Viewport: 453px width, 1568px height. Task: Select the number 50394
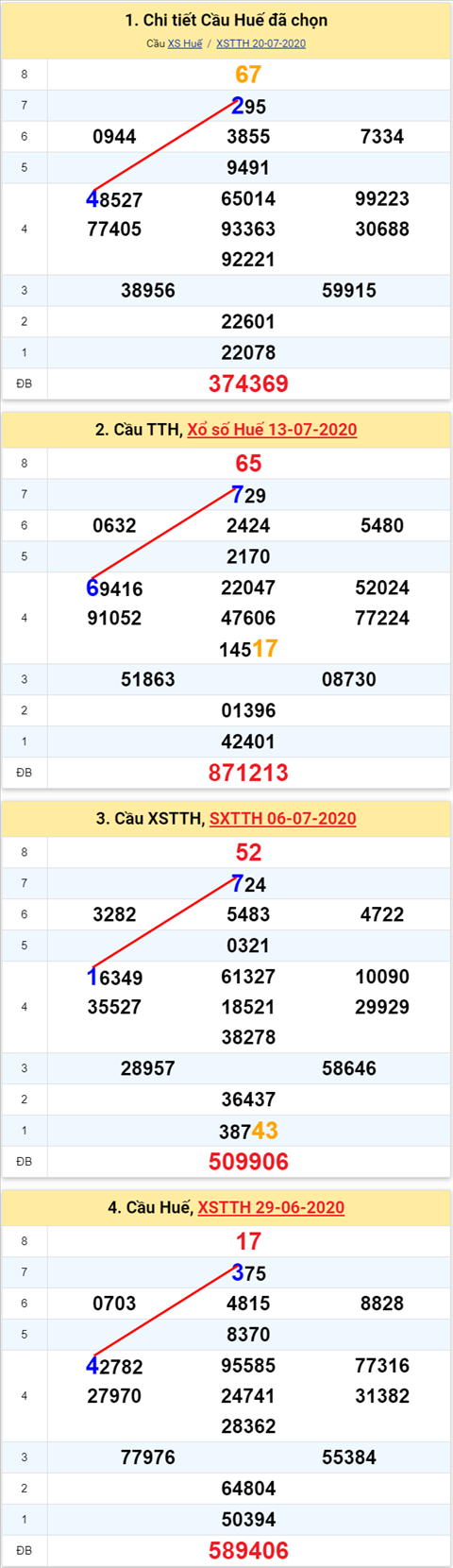248,1521
